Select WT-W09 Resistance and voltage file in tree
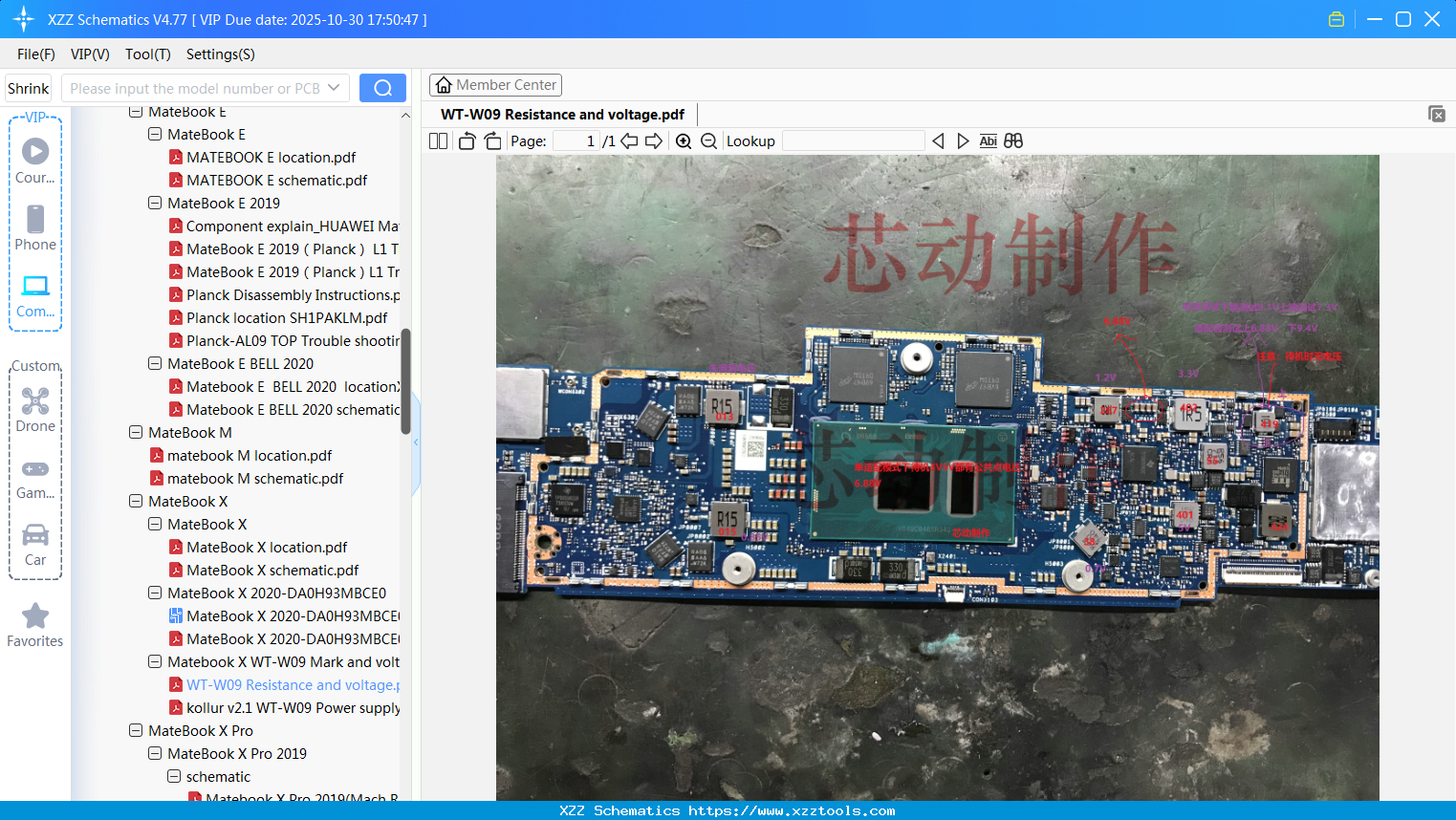Viewport: 1456px width, 820px height. click(x=284, y=685)
